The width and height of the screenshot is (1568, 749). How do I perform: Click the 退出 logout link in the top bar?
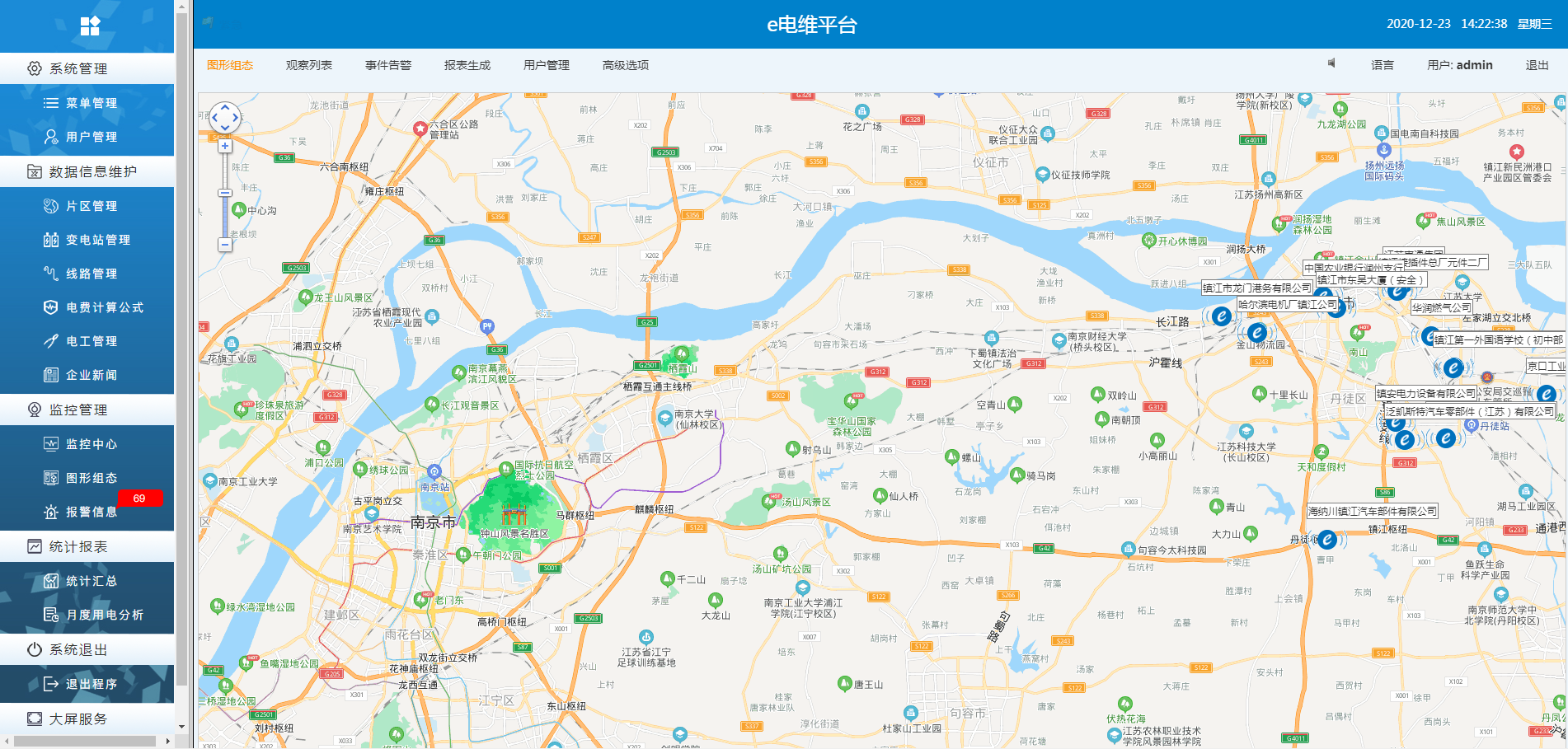click(x=1537, y=65)
